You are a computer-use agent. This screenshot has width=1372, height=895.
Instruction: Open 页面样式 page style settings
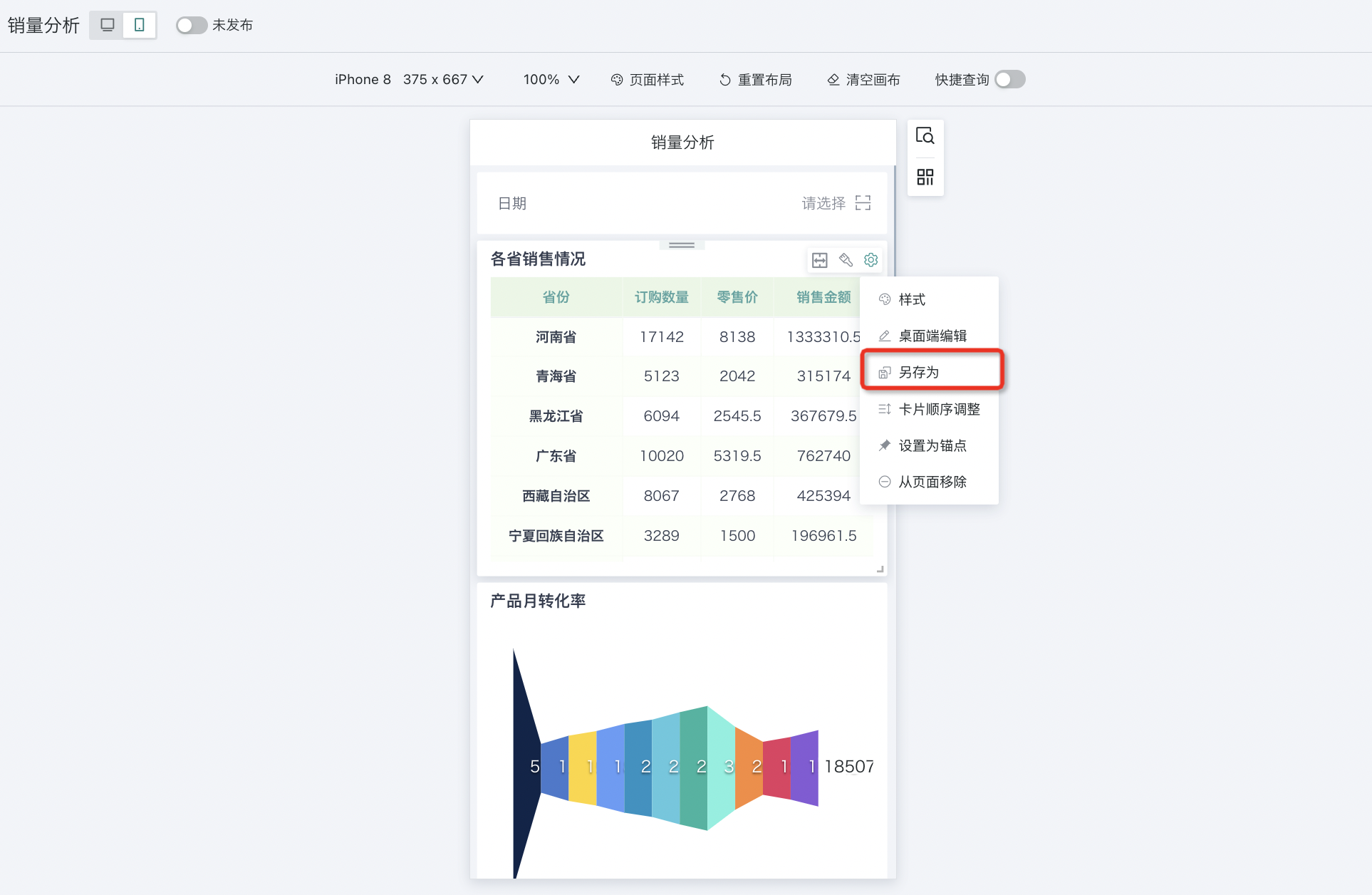[x=648, y=80]
